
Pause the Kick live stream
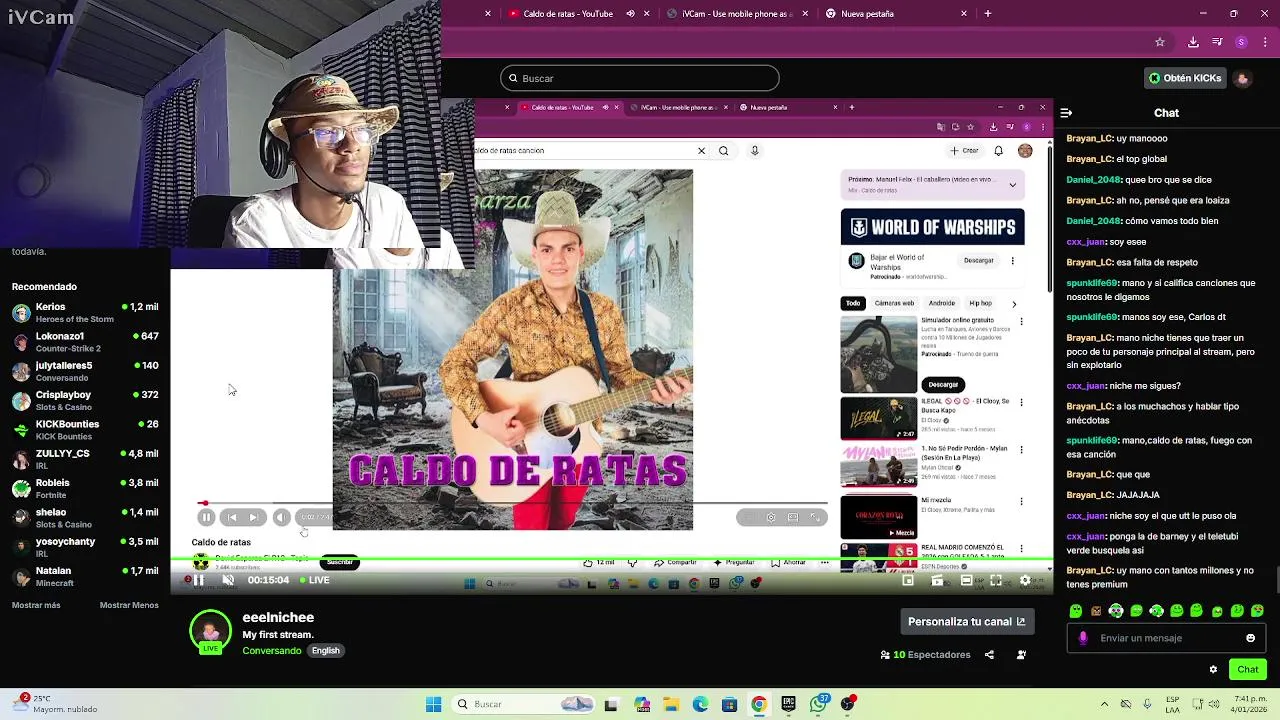(198, 580)
